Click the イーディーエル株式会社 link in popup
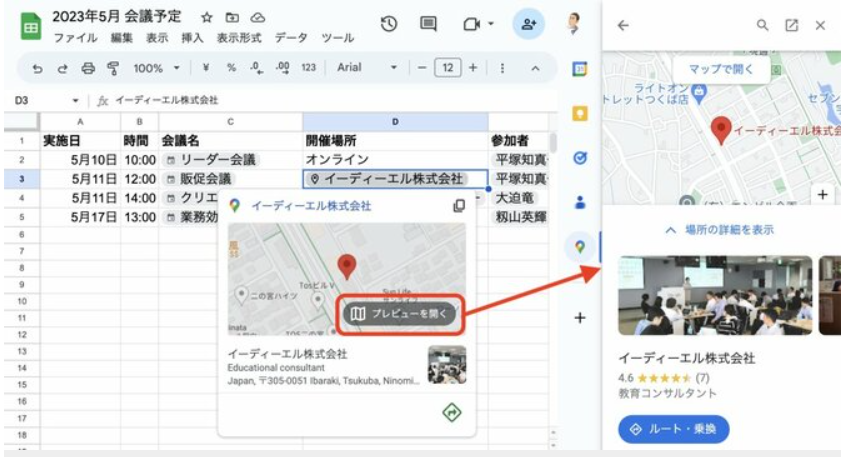This screenshot has width=862, height=457. [x=311, y=206]
